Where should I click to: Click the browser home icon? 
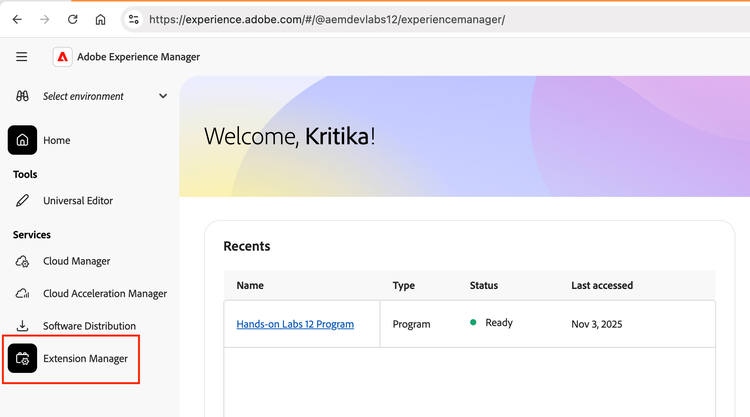click(100, 19)
